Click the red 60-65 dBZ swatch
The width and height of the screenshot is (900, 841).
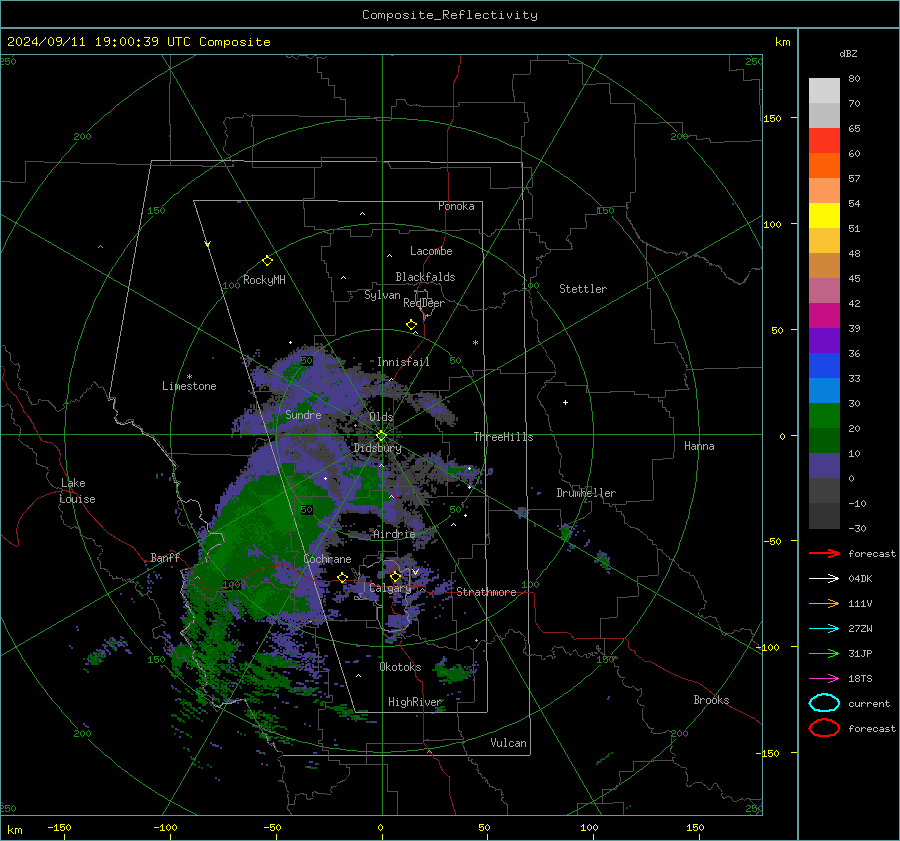(x=824, y=141)
